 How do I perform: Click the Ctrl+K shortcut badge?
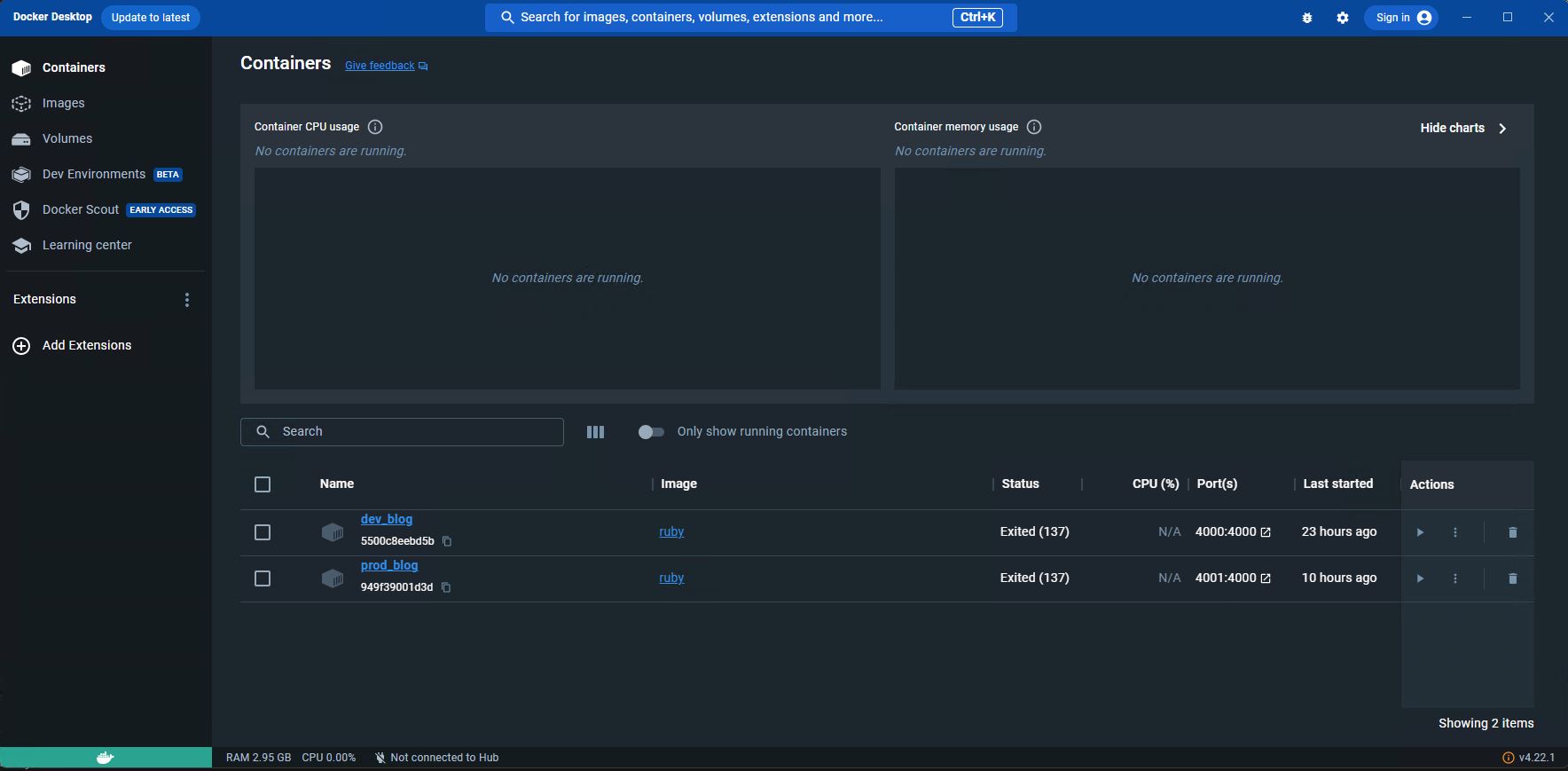tap(977, 18)
